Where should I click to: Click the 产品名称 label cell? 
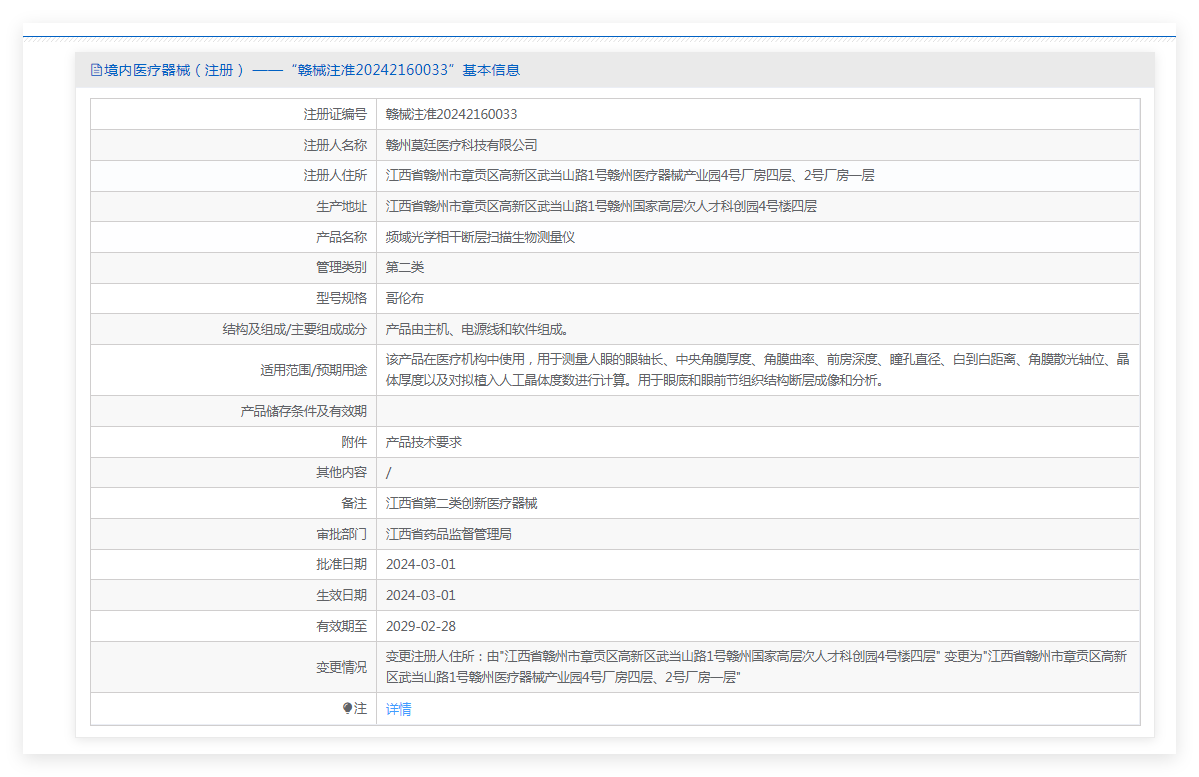click(234, 237)
